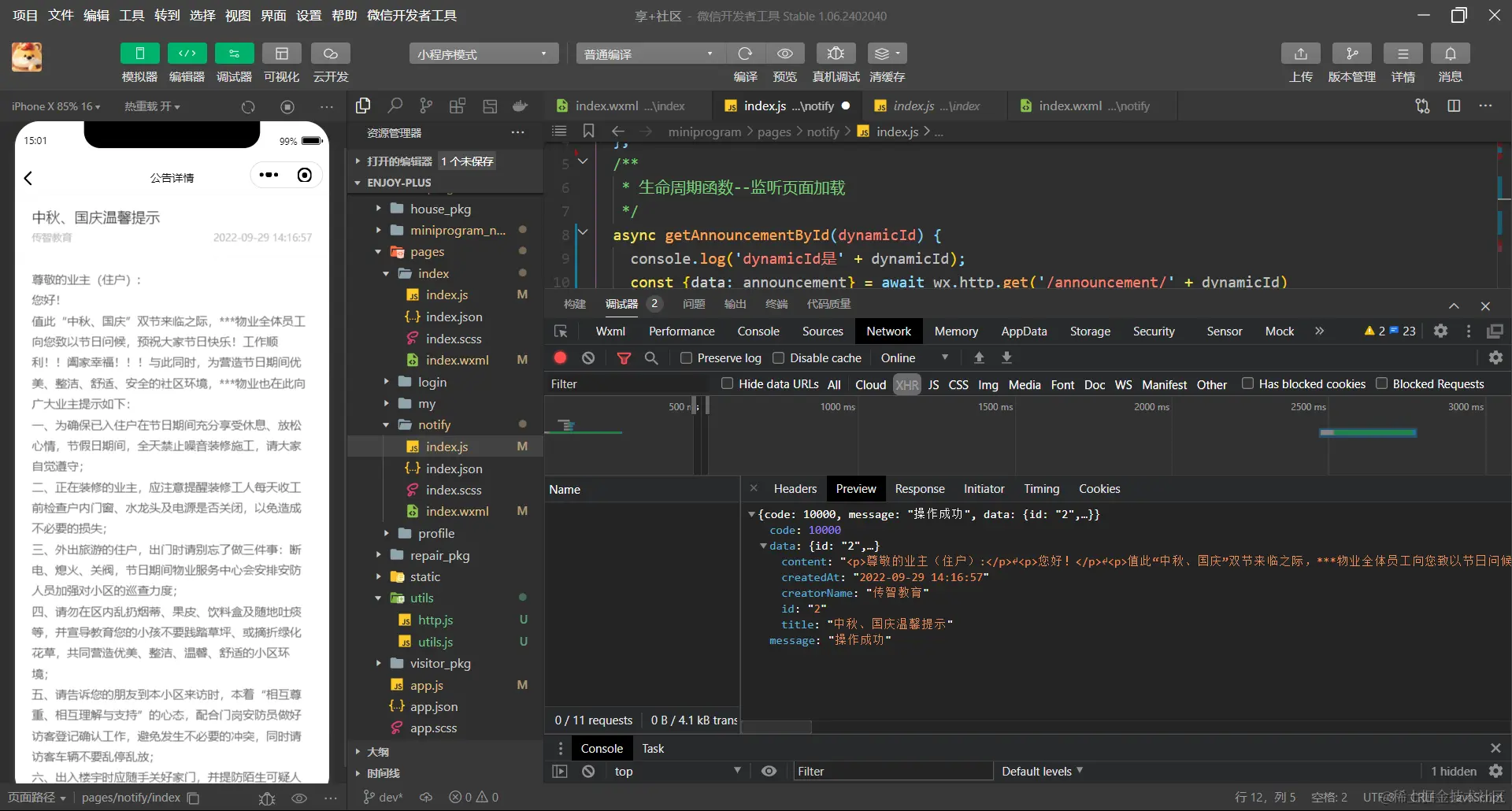Click the red network record button
Viewport: 1512px width, 811px height.
560,357
